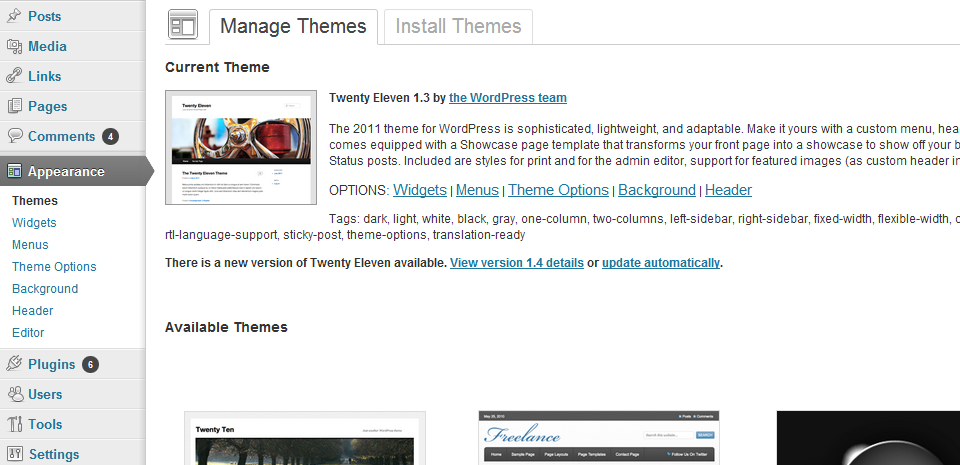This screenshot has width=960, height=465.
Task: Select Header in Appearance submenu
Action: pos(32,311)
